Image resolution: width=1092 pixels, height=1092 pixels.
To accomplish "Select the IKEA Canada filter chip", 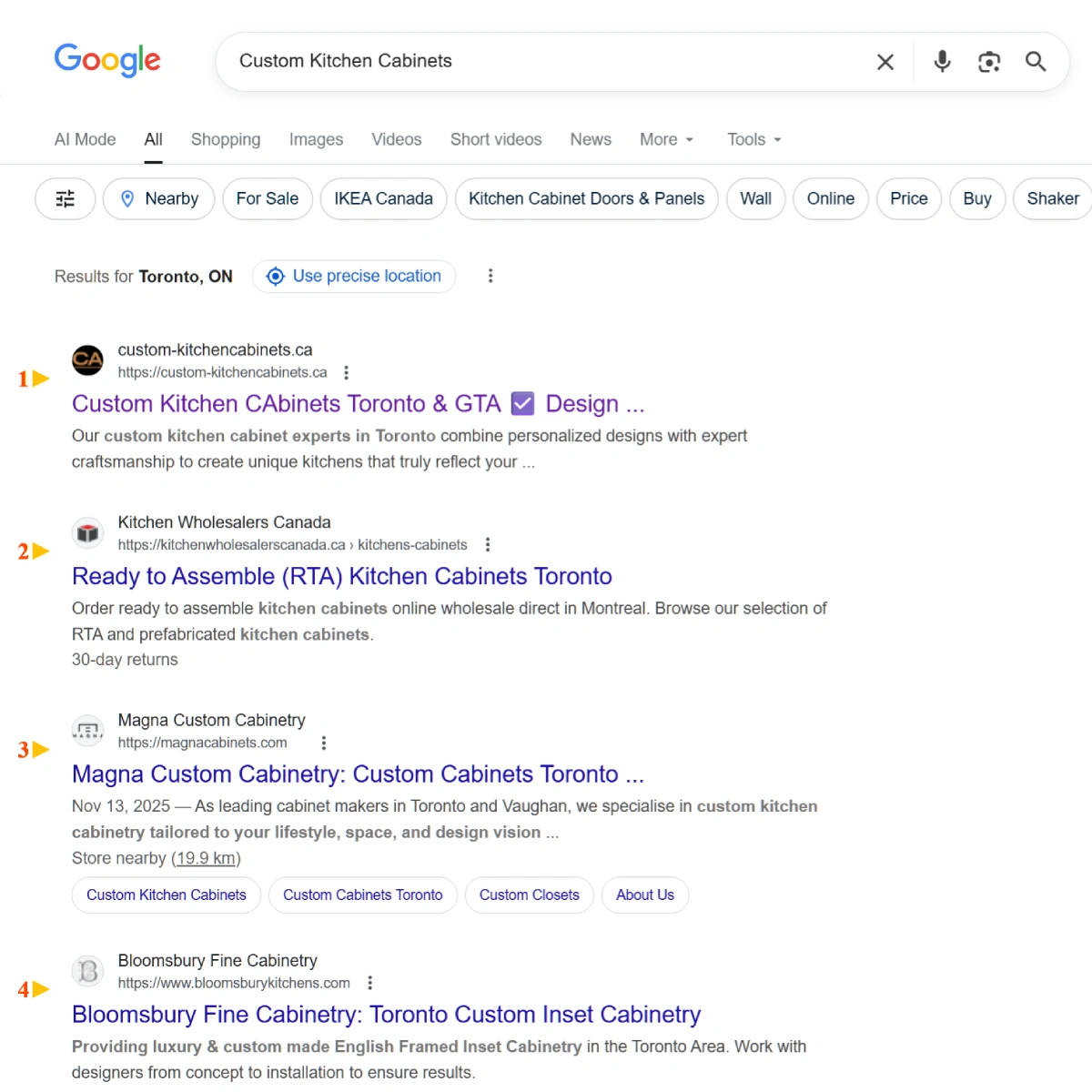I will click(x=383, y=198).
